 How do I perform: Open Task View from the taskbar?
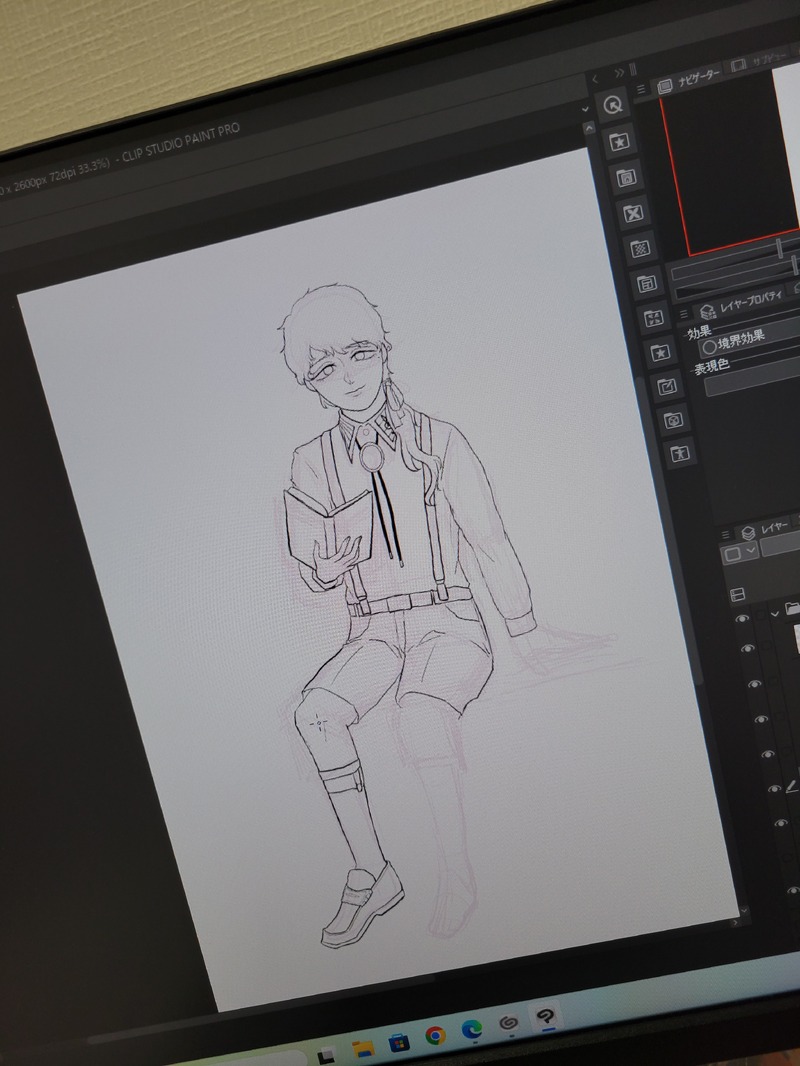(x=327, y=1055)
